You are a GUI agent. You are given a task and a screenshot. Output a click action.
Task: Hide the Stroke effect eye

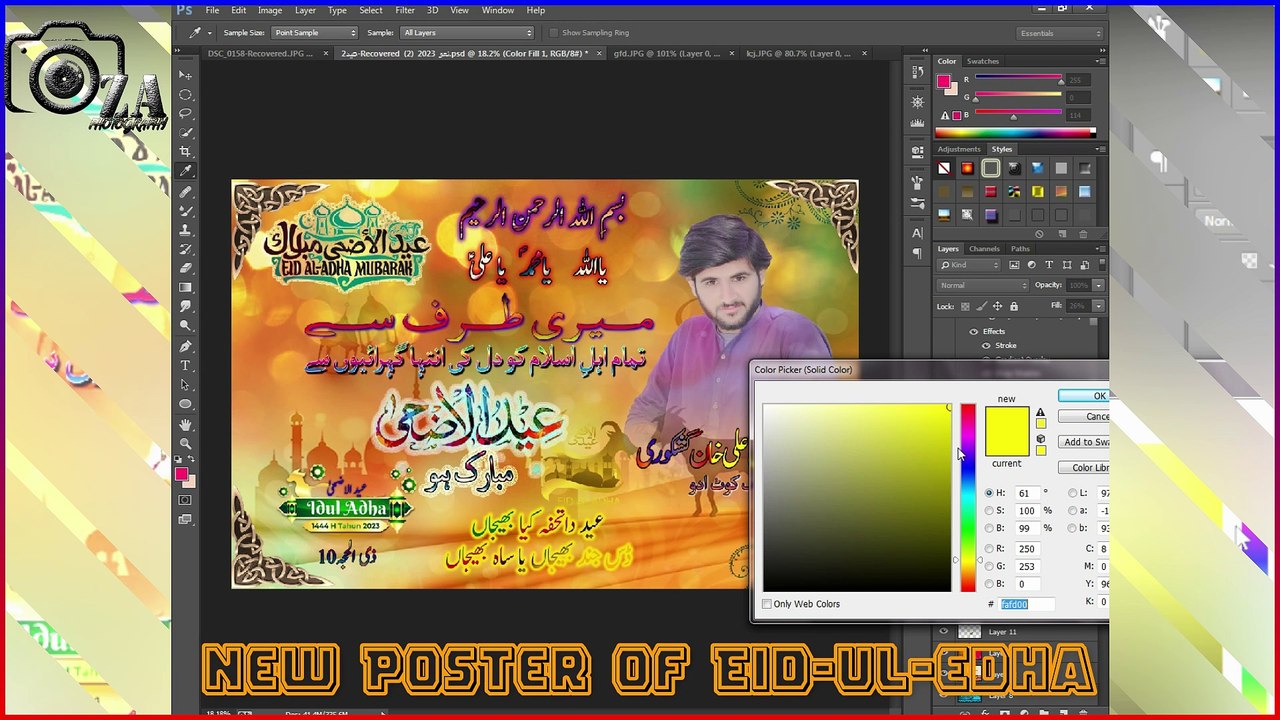(x=985, y=345)
